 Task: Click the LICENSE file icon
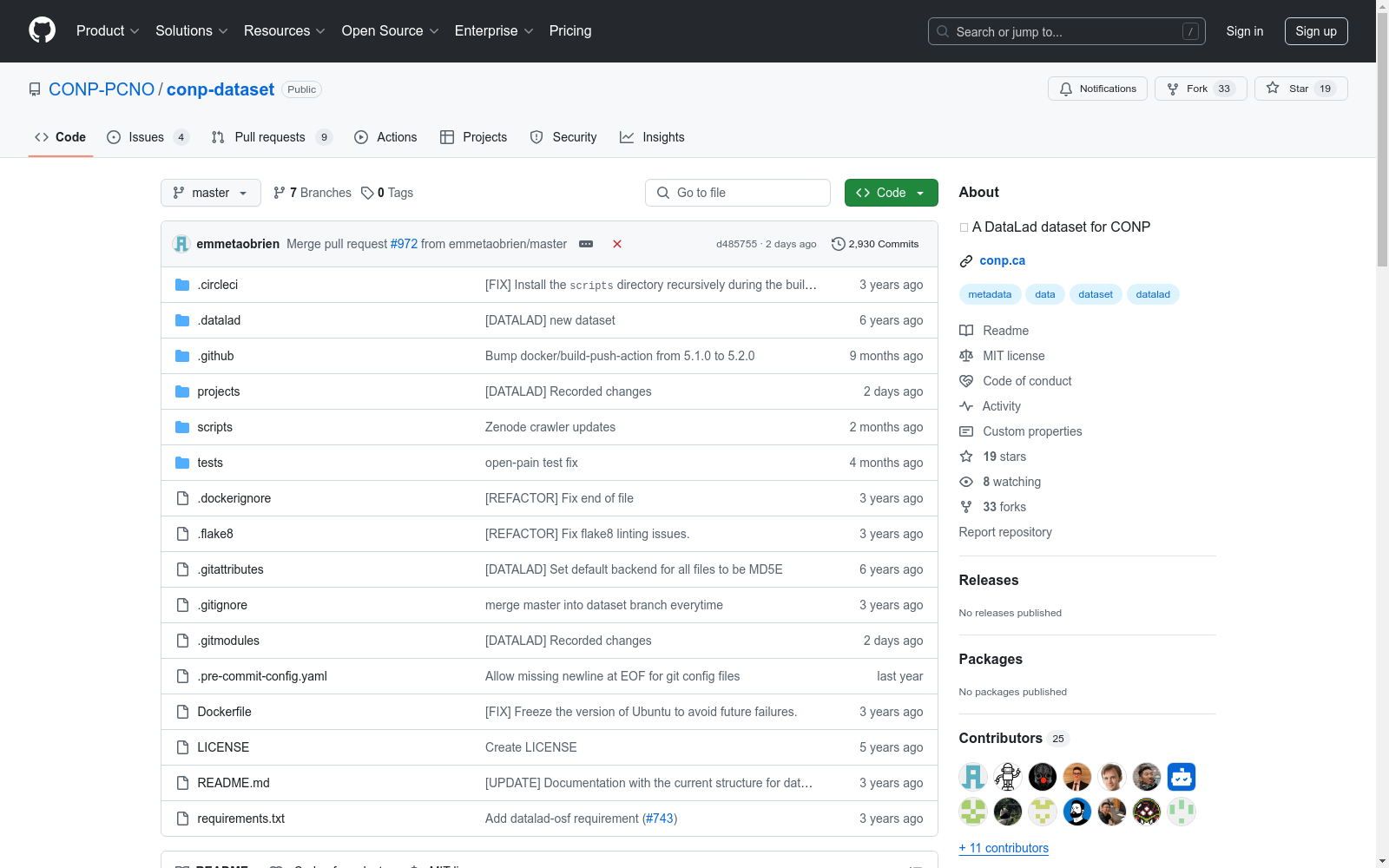182,747
